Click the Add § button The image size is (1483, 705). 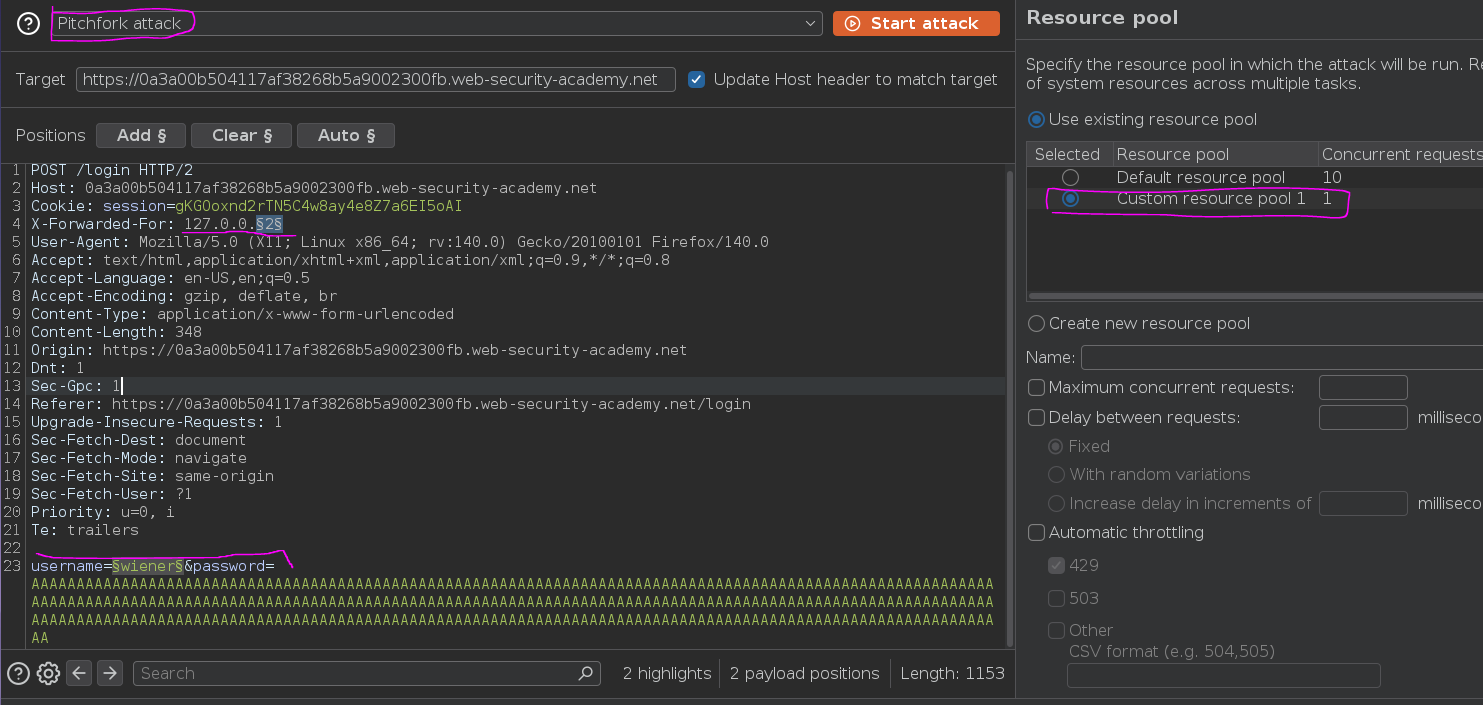tap(141, 135)
